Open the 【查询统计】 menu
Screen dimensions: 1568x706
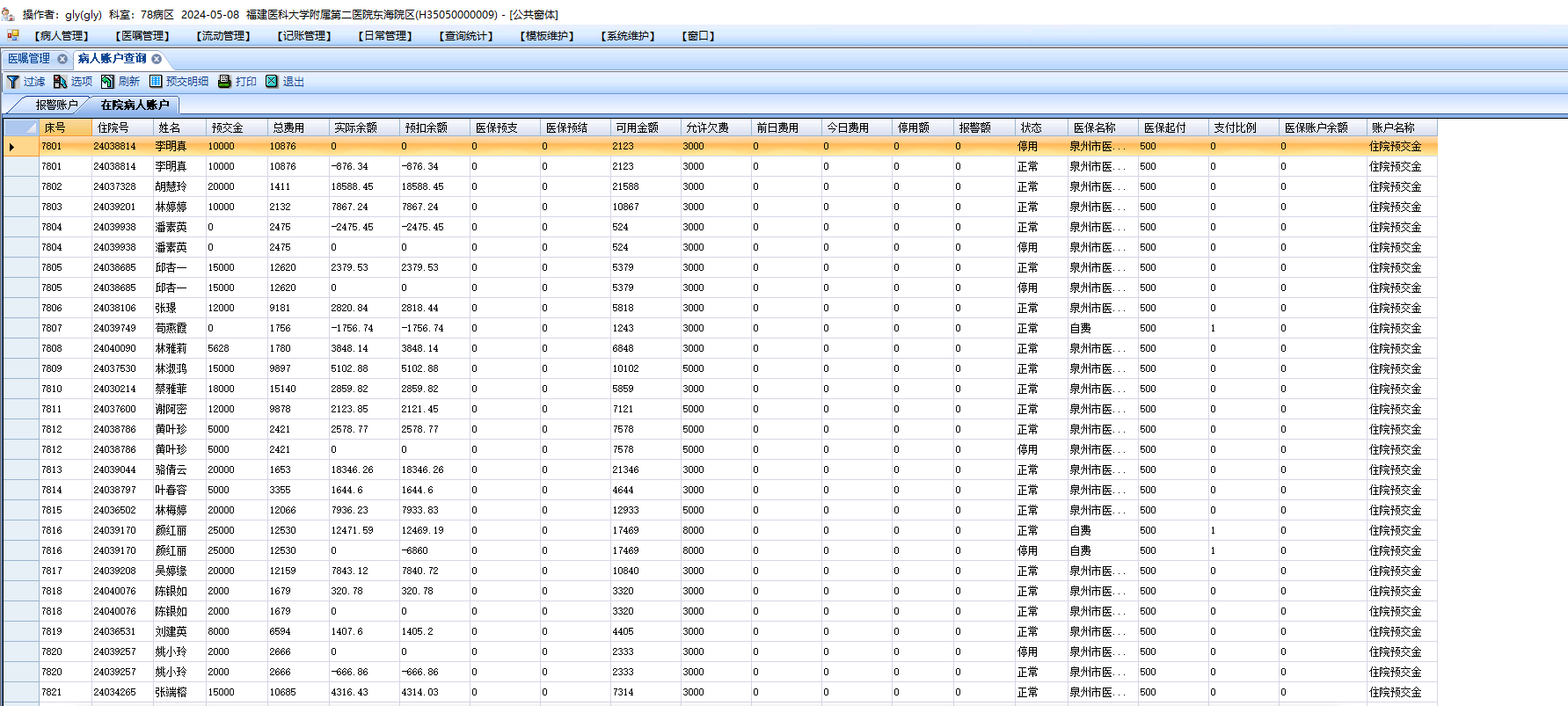(466, 36)
